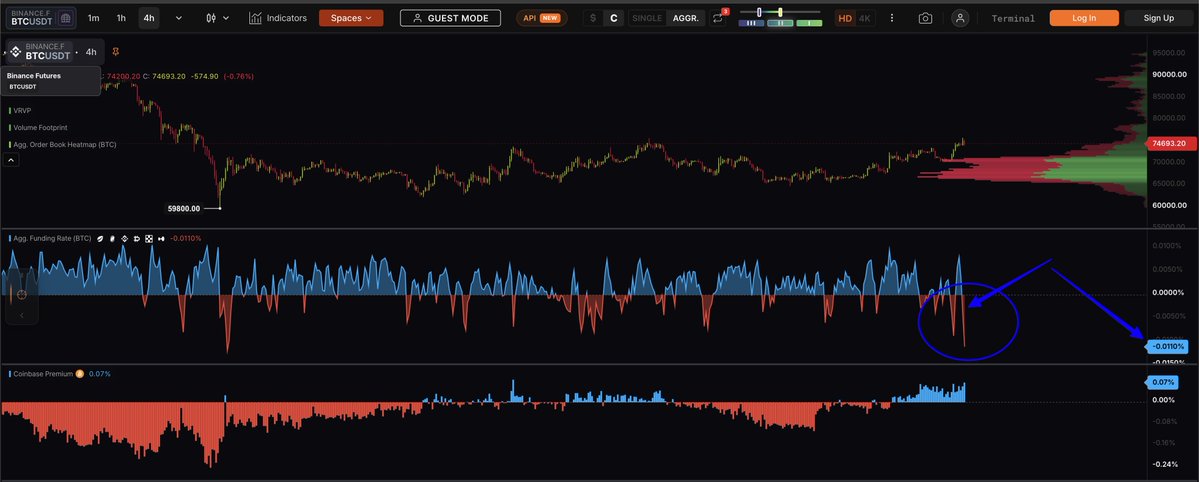Adjust the heatmap intensity slider handle
This screenshot has width=1199, height=482.
pos(760,12)
